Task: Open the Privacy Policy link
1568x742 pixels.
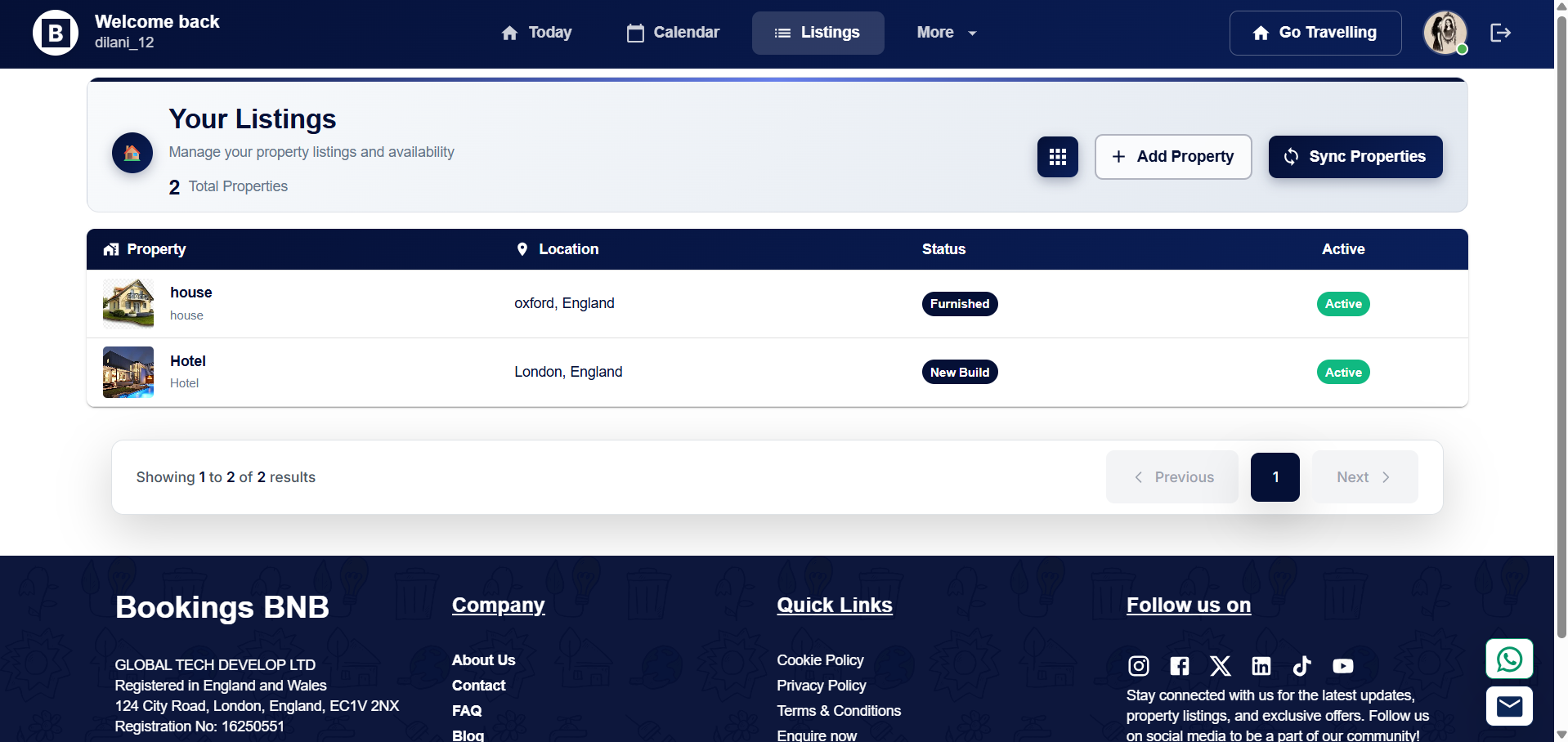Action: [821, 686]
